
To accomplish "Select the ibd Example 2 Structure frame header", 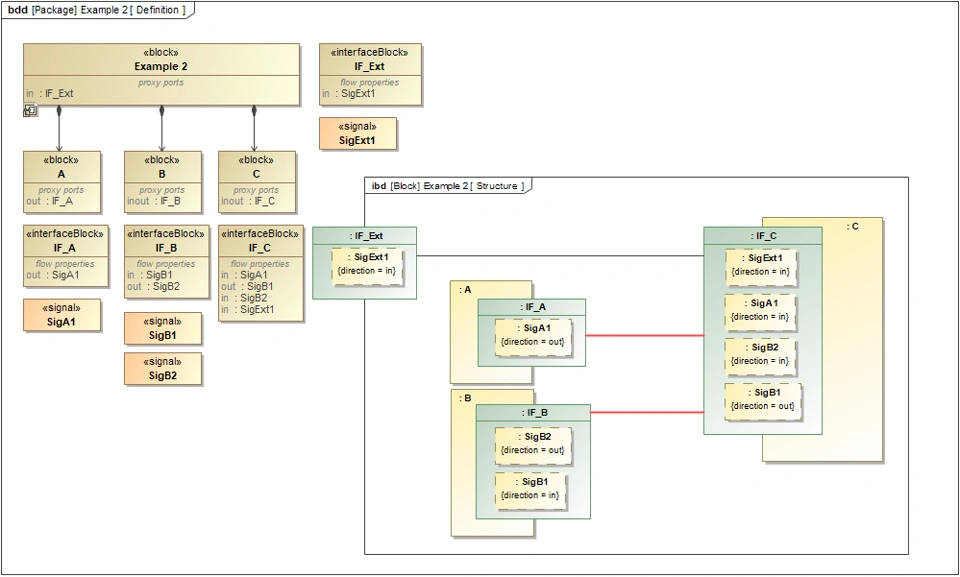I will (449, 186).
